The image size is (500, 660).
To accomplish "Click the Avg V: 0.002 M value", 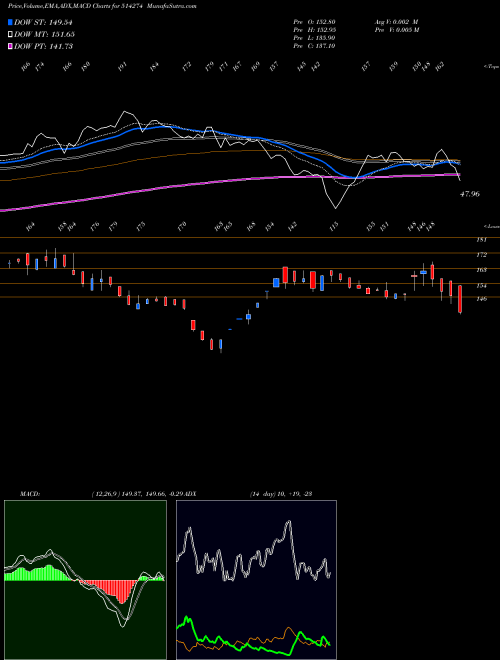I will (x=396, y=22).
